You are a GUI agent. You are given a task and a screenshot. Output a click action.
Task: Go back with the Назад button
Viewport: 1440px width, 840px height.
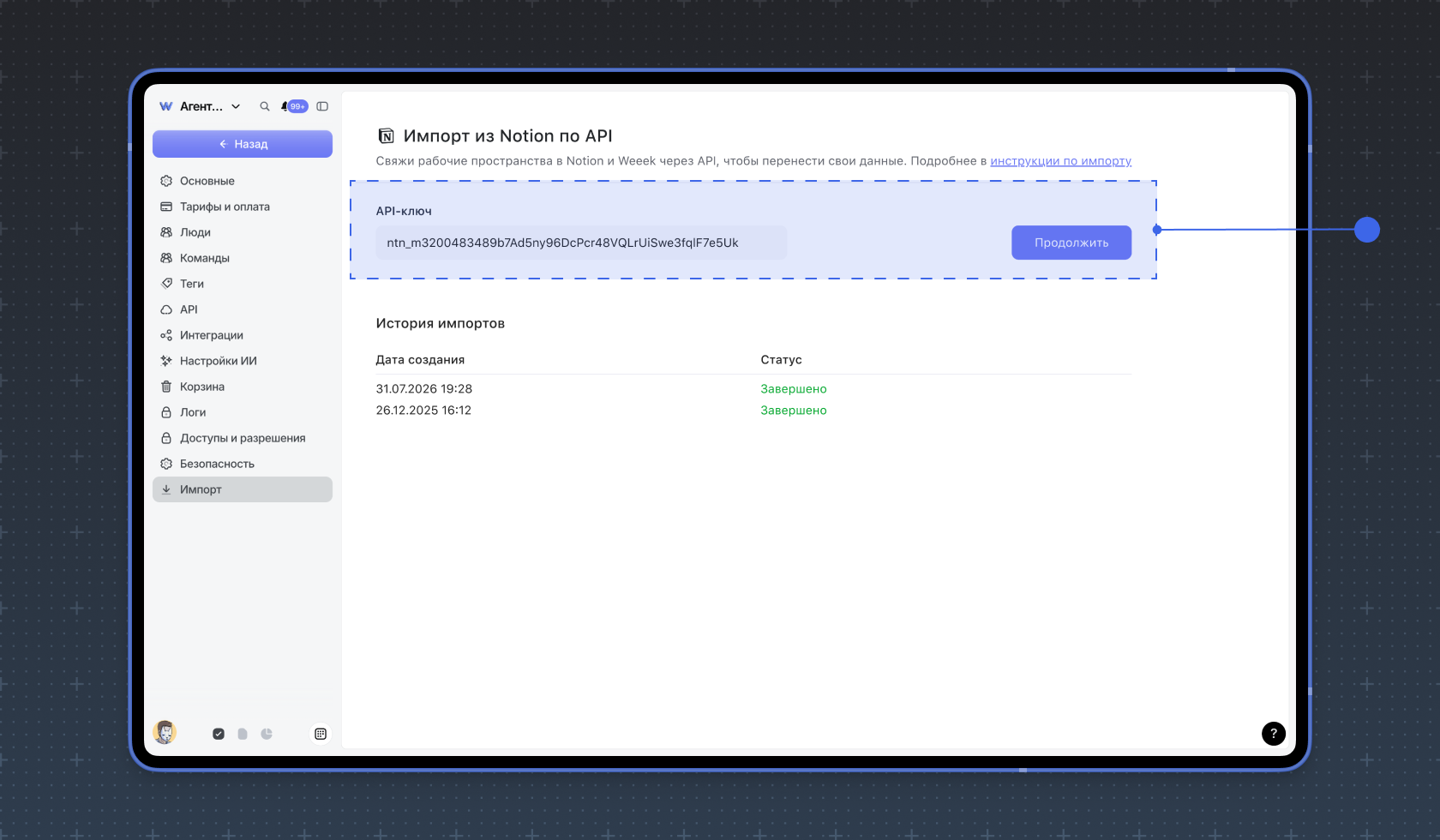tap(243, 144)
